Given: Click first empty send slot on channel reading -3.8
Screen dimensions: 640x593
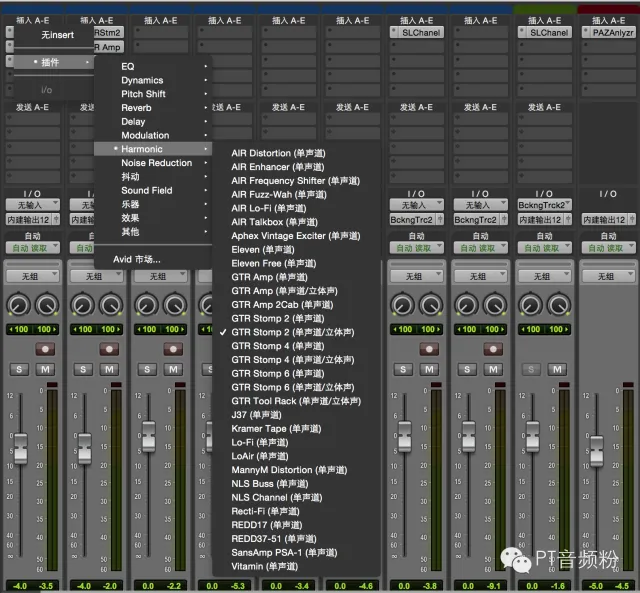Looking at the screenshot, I should tap(417, 119).
